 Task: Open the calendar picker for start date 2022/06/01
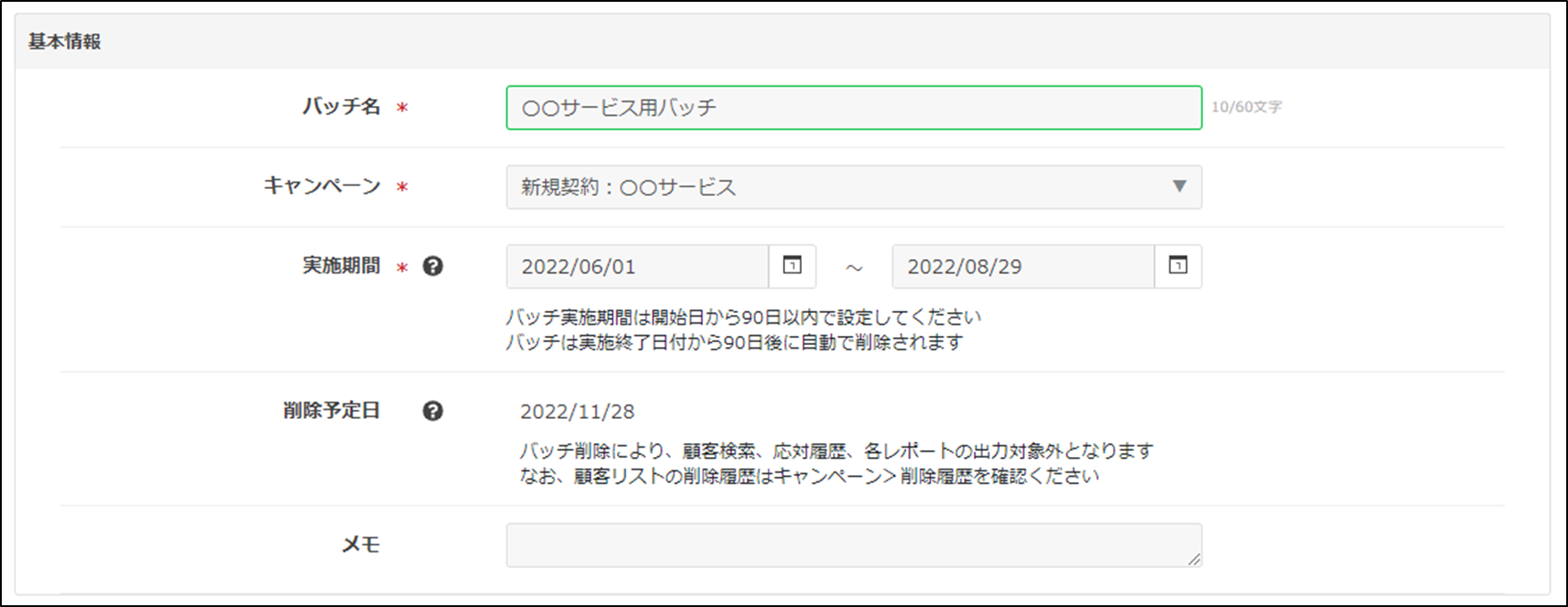(x=792, y=266)
